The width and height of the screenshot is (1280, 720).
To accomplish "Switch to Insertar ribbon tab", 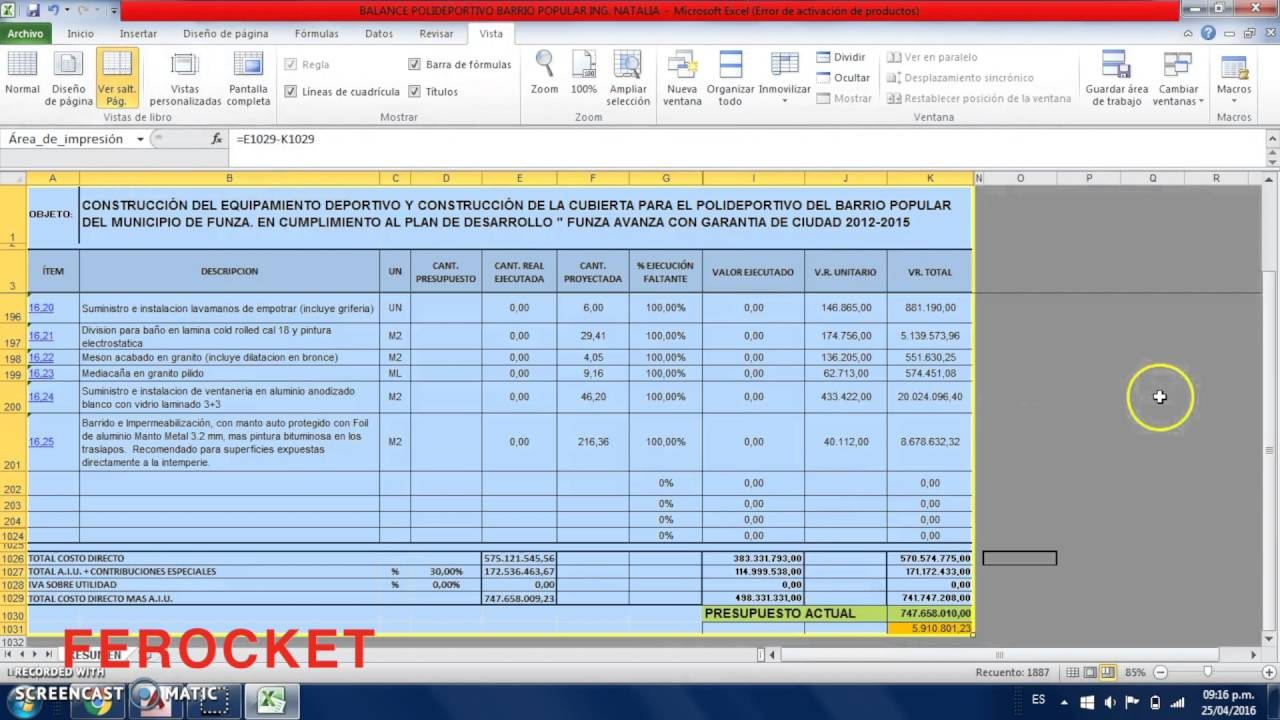I will point(138,33).
